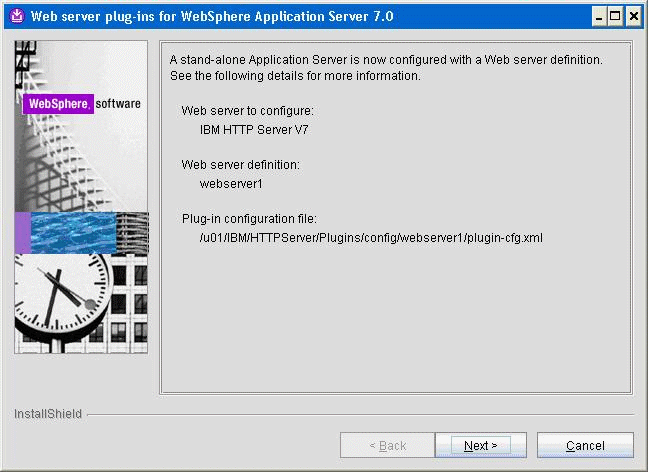Click the installer icon in the title bar
The image size is (648, 472).
(16, 16)
